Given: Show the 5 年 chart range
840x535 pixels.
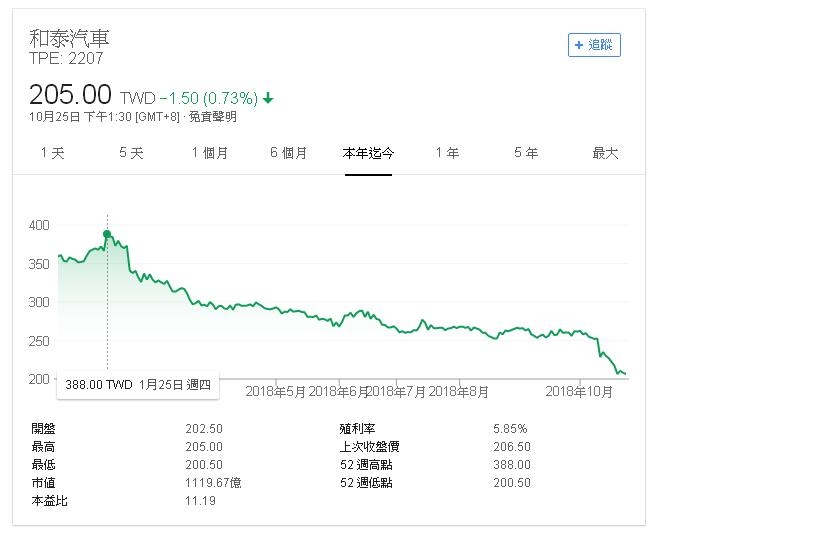Looking at the screenshot, I should click(x=526, y=153).
